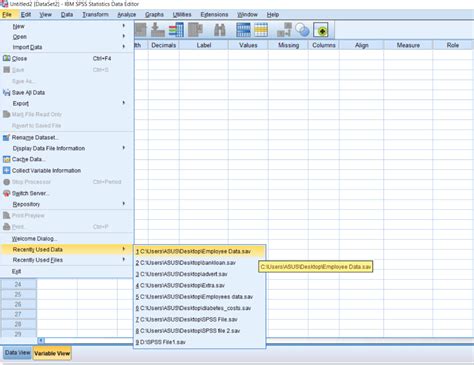Open recent file Employees data.sav
The image size is (474, 365).
(x=199, y=297)
